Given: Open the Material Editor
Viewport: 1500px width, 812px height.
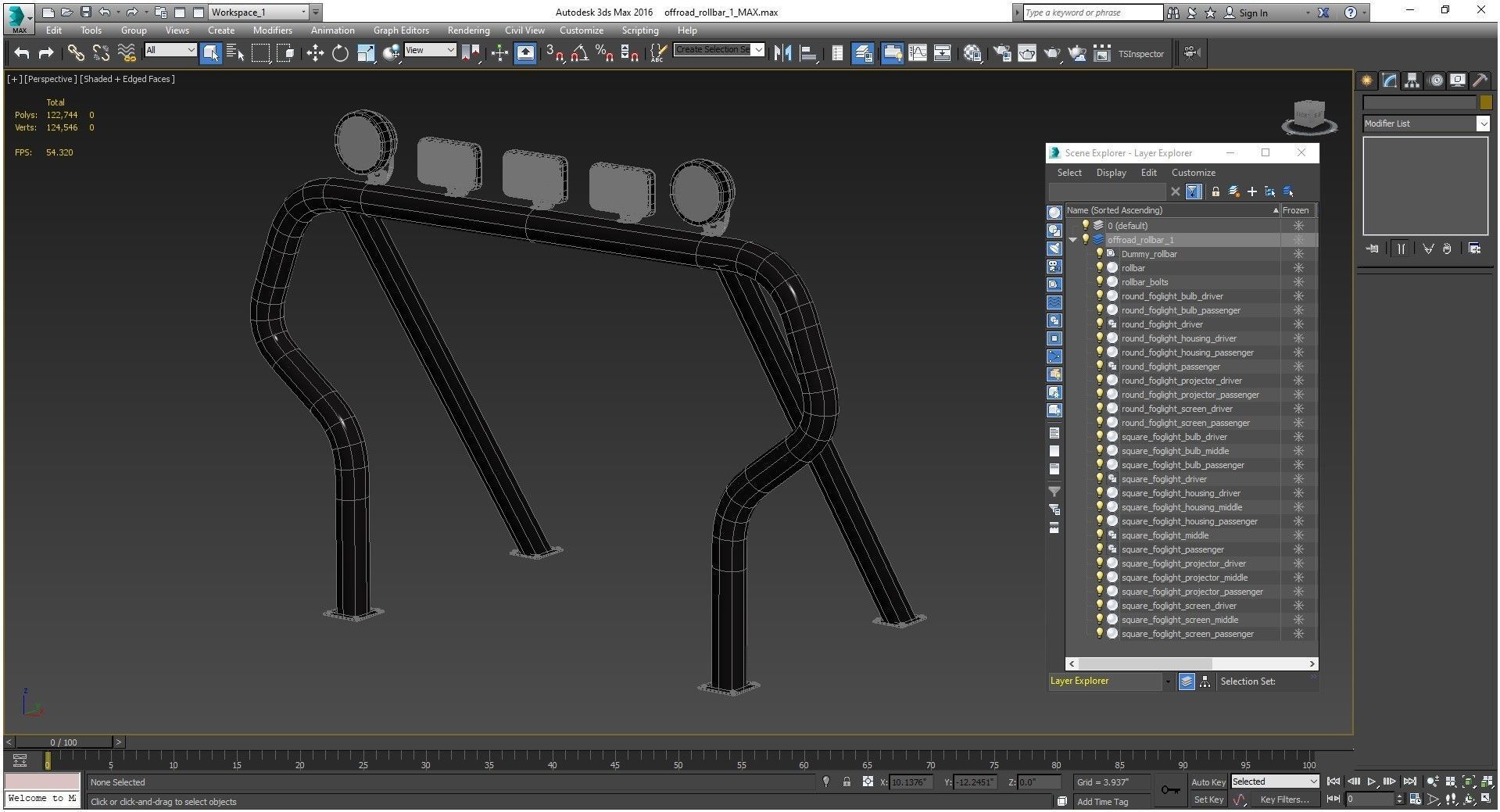Looking at the screenshot, I should pyautogui.click(x=972, y=53).
